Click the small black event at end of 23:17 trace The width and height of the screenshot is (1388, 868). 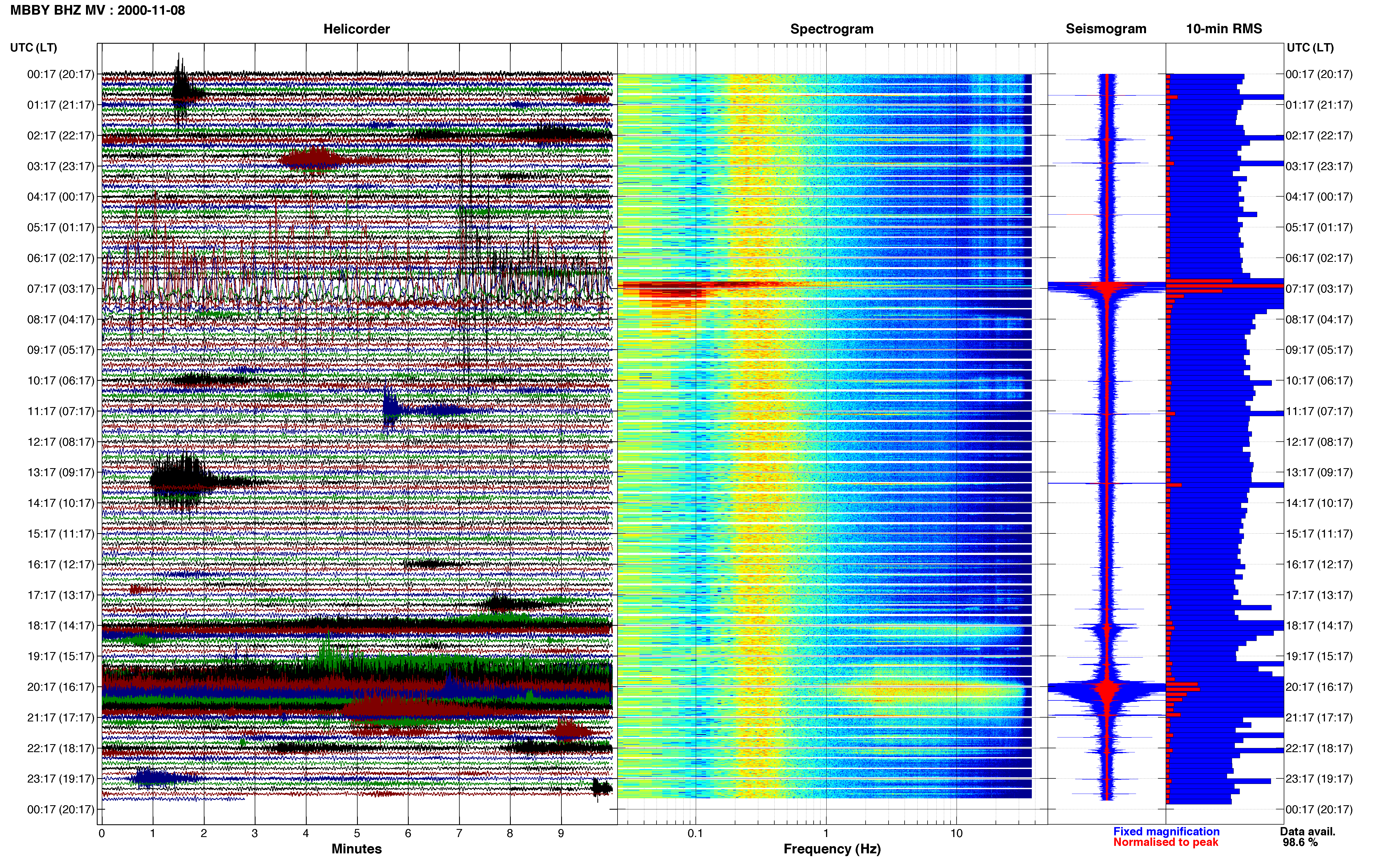coord(601,788)
